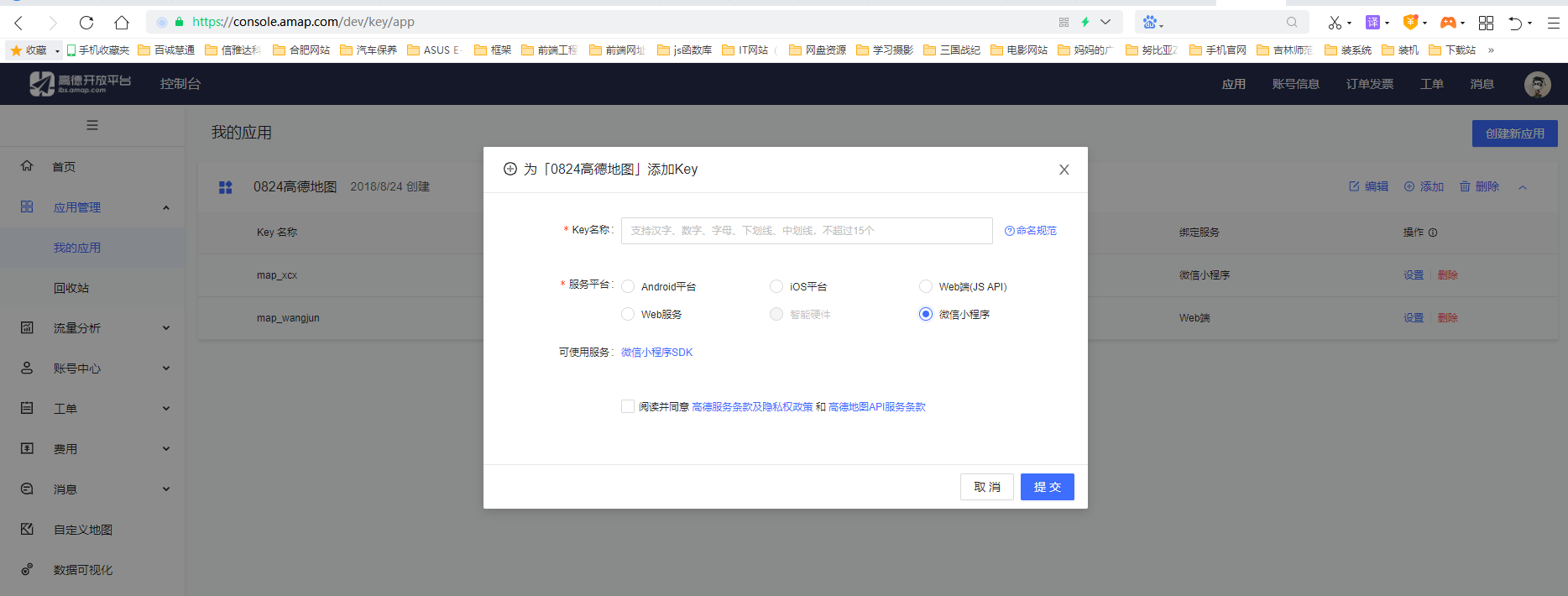The image size is (1568, 596).
Task: Click the browser back arrow
Action: (x=19, y=23)
